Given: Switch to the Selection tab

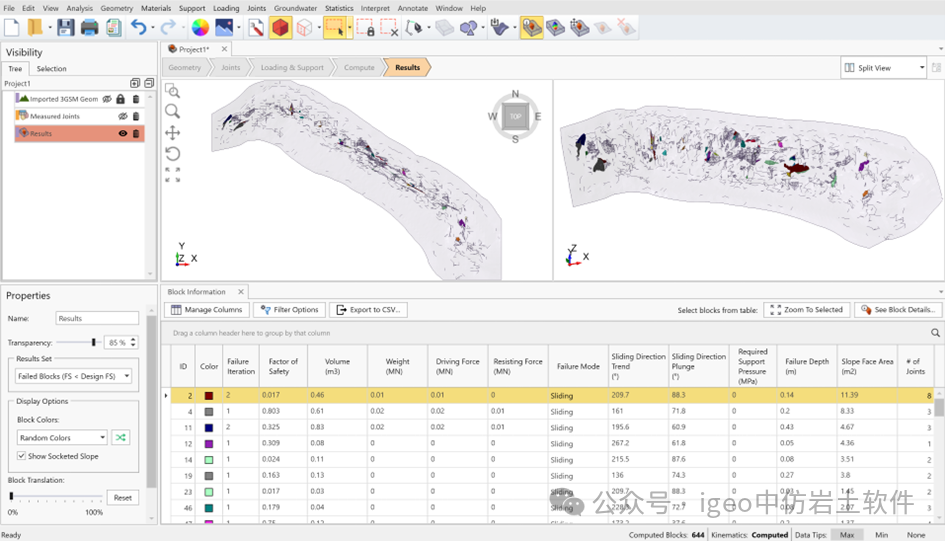Looking at the screenshot, I should tap(51, 69).
